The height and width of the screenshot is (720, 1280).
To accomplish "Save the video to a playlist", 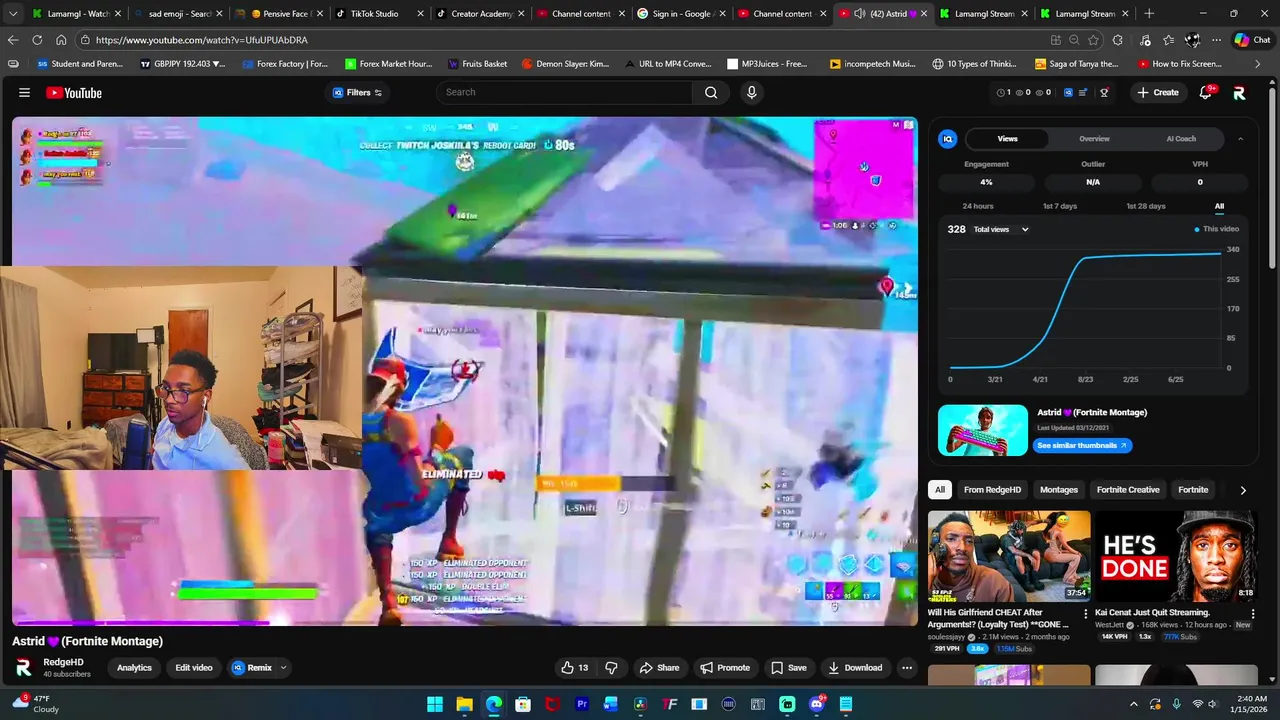I will (x=788, y=667).
